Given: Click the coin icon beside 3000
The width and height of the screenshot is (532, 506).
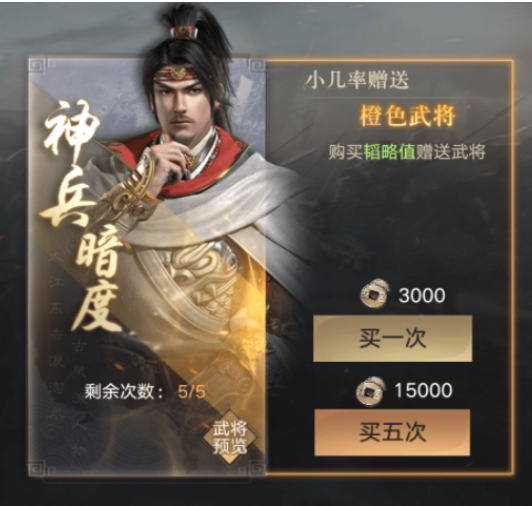Looking at the screenshot, I should (x=374, y=294).
